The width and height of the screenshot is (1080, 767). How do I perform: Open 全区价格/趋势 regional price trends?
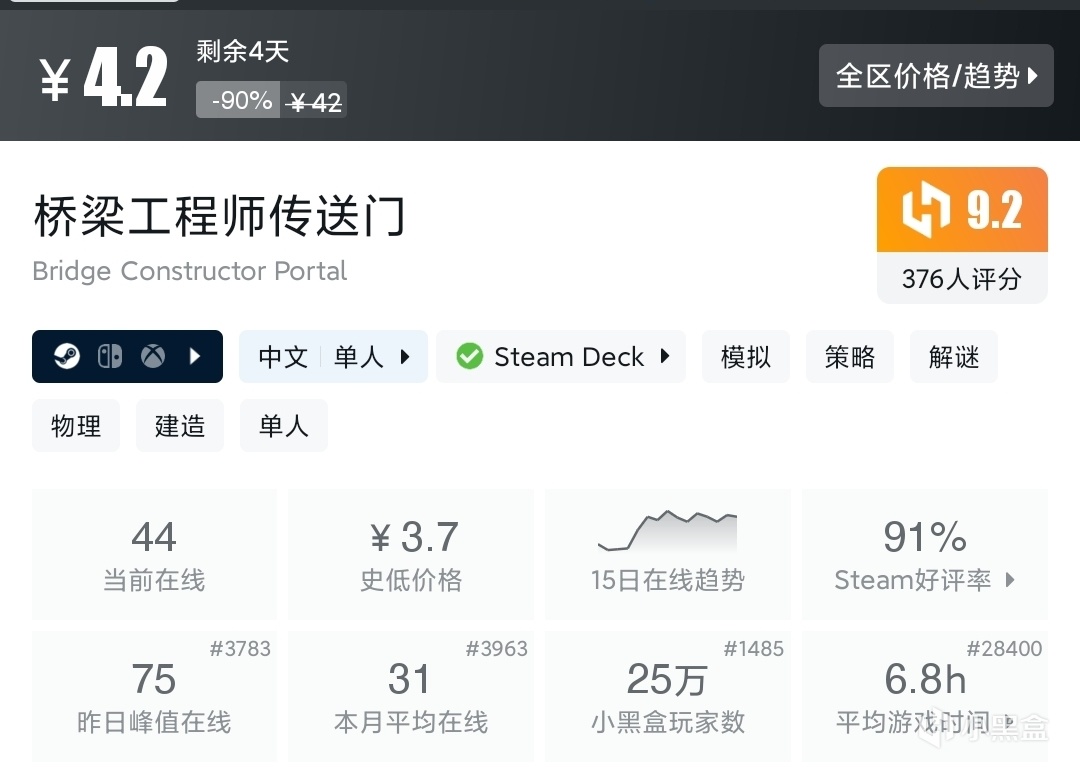[936, 76]
